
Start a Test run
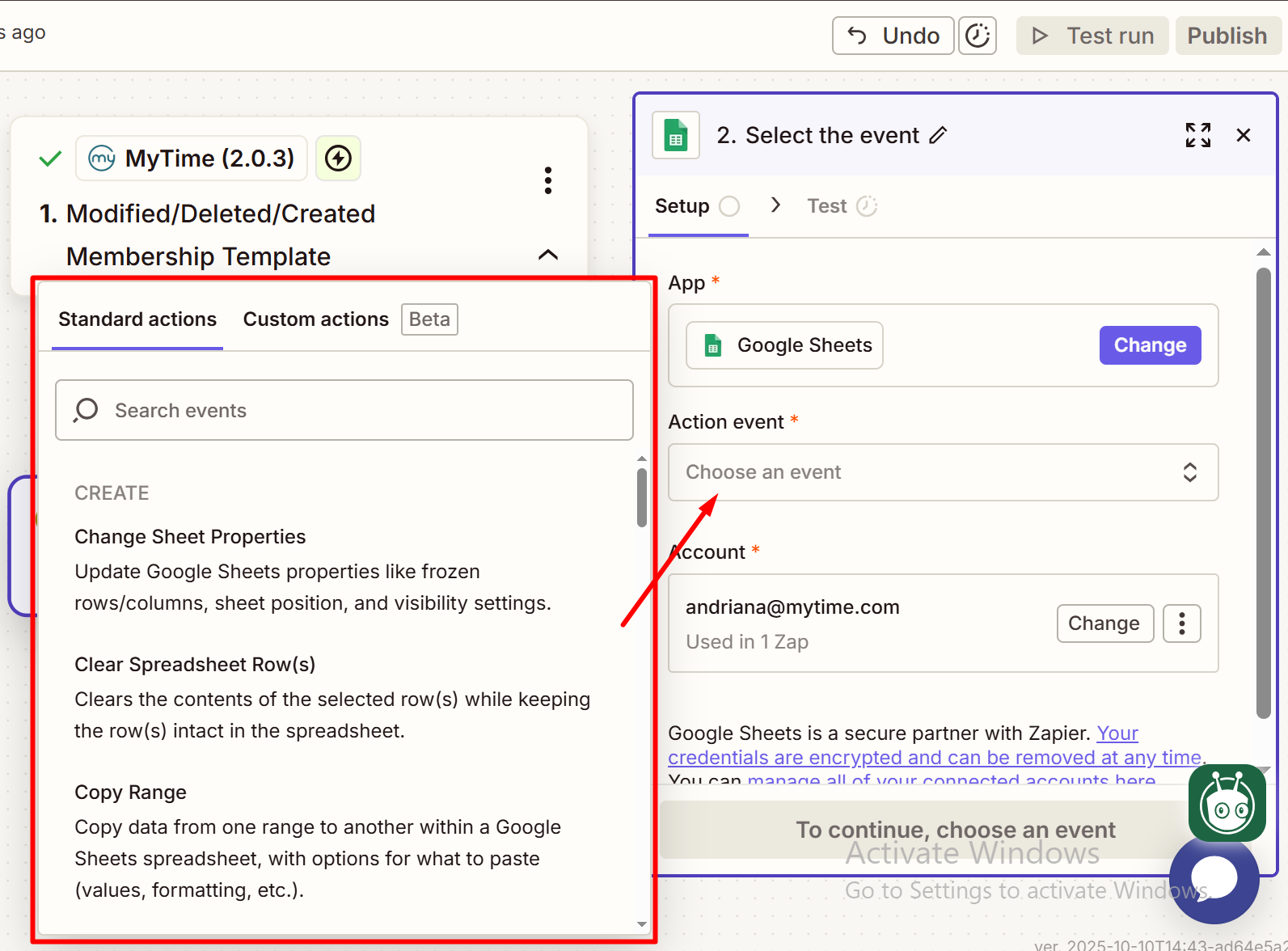click(1092, 36)
